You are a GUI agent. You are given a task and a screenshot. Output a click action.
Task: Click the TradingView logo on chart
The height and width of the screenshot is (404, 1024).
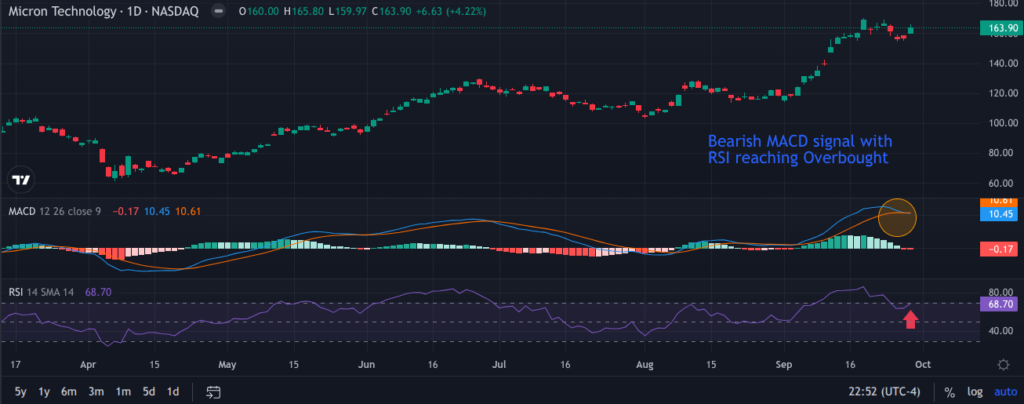pos(20,180)
